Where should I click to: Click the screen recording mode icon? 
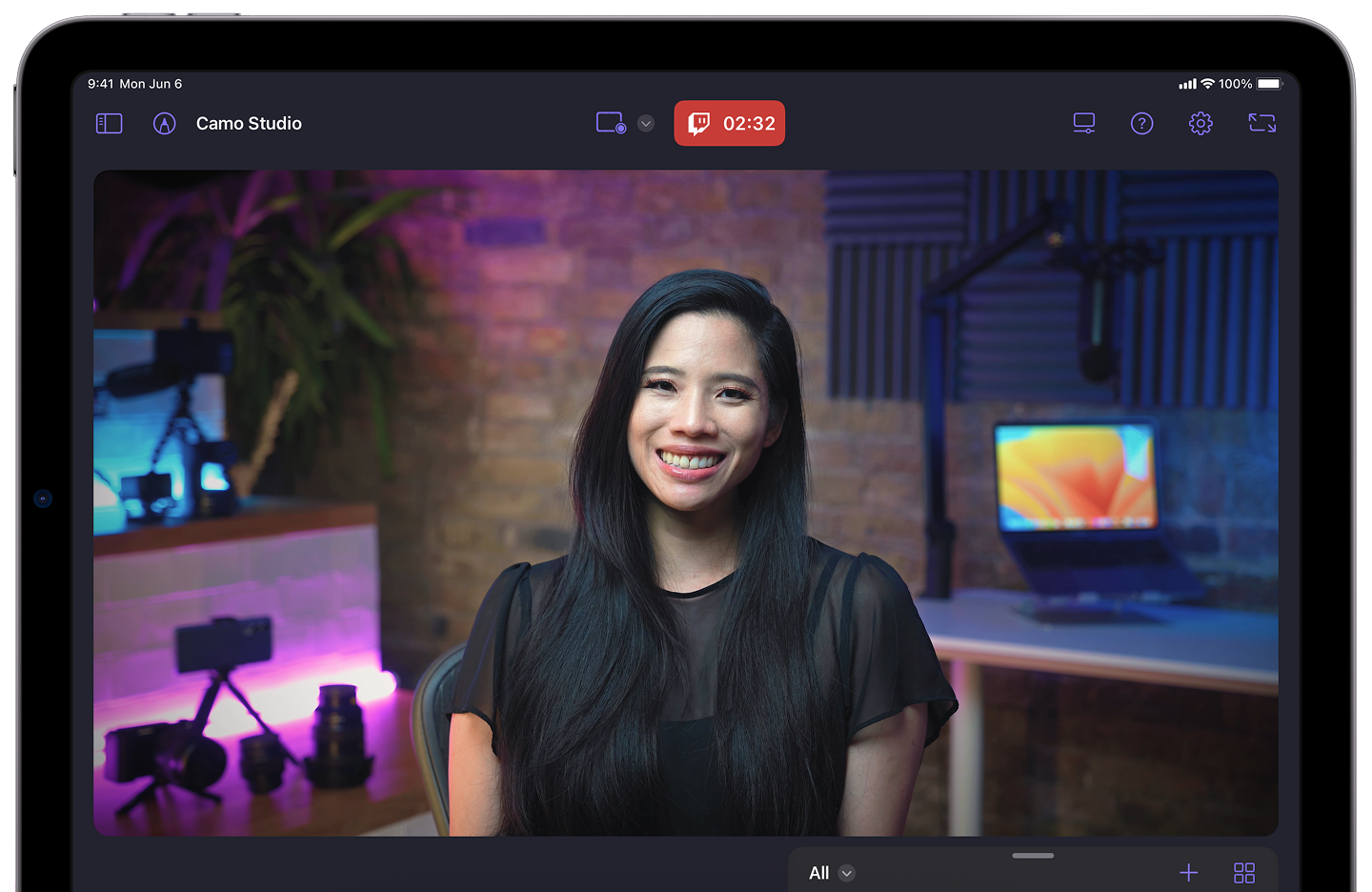(611, 123)
